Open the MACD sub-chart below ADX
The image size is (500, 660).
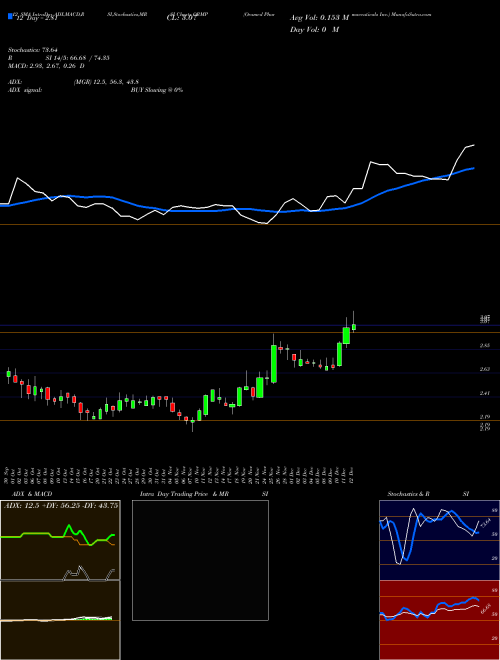click(x=60, y=620)
